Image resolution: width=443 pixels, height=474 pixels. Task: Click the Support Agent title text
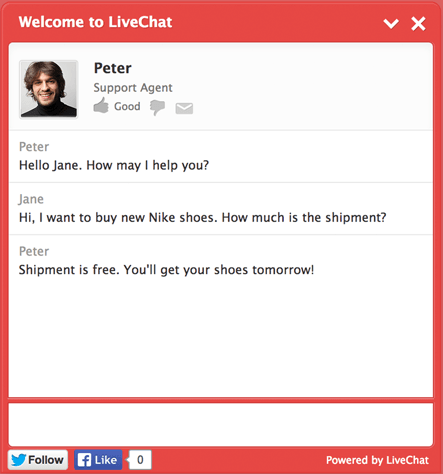click(x=133, y=88)
